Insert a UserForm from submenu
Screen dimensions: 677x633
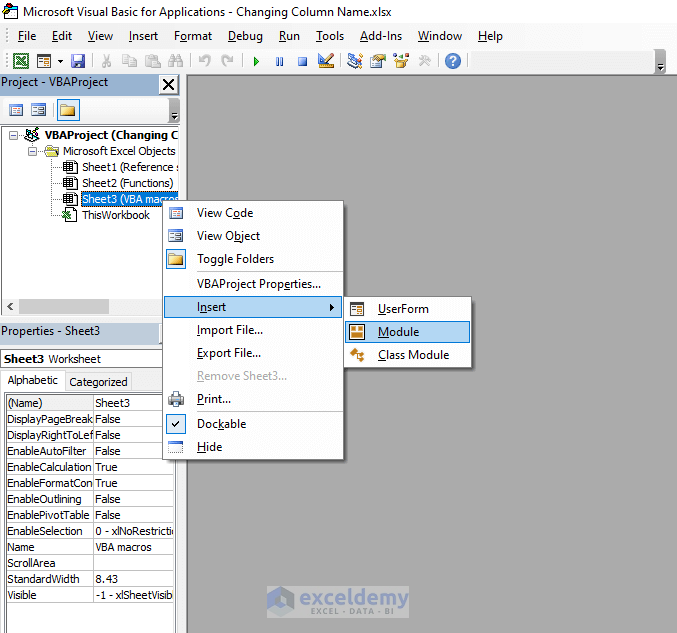408,309
